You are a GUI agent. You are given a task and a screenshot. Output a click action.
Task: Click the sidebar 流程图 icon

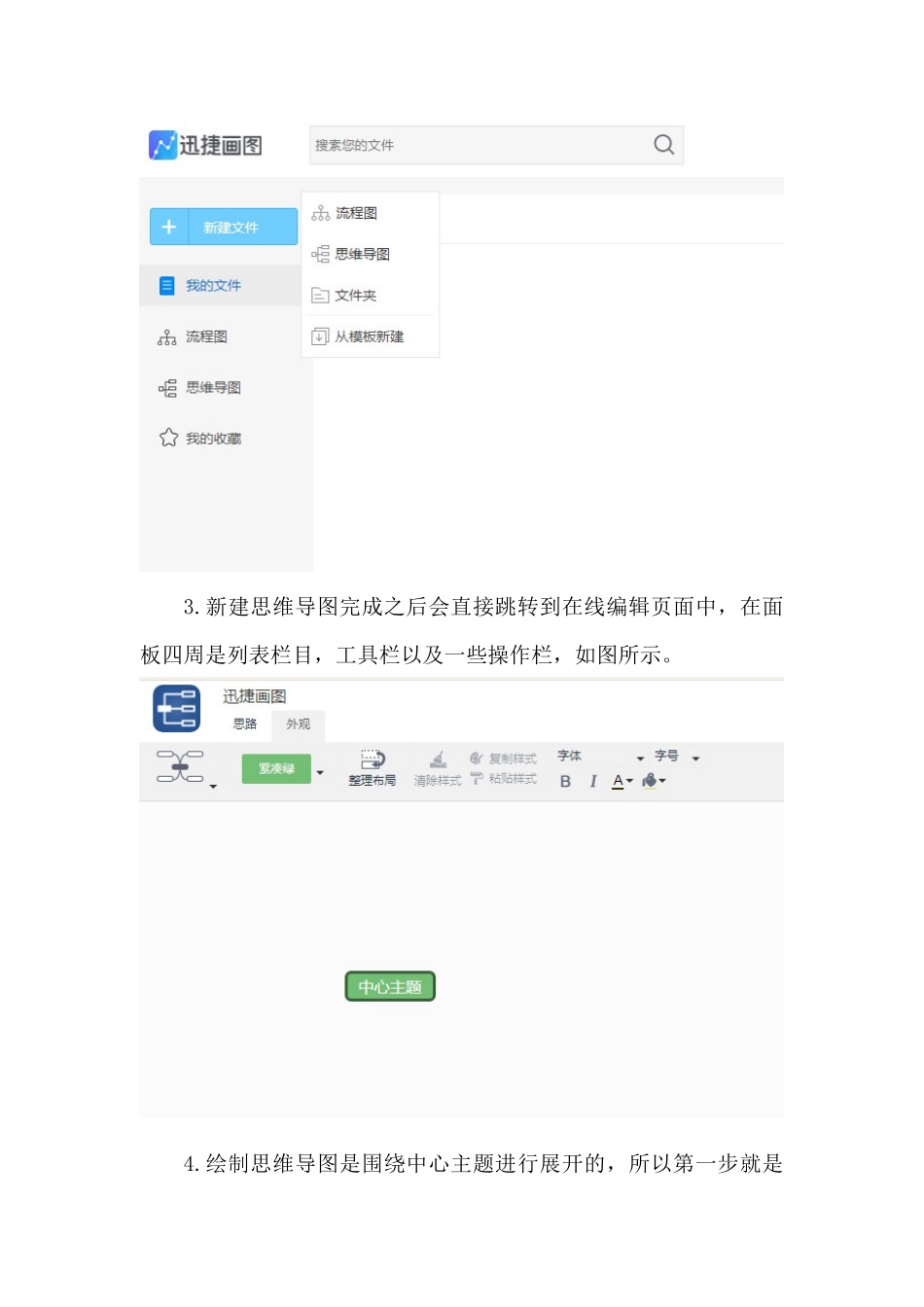pyautogui.click(x=167, y=337)
